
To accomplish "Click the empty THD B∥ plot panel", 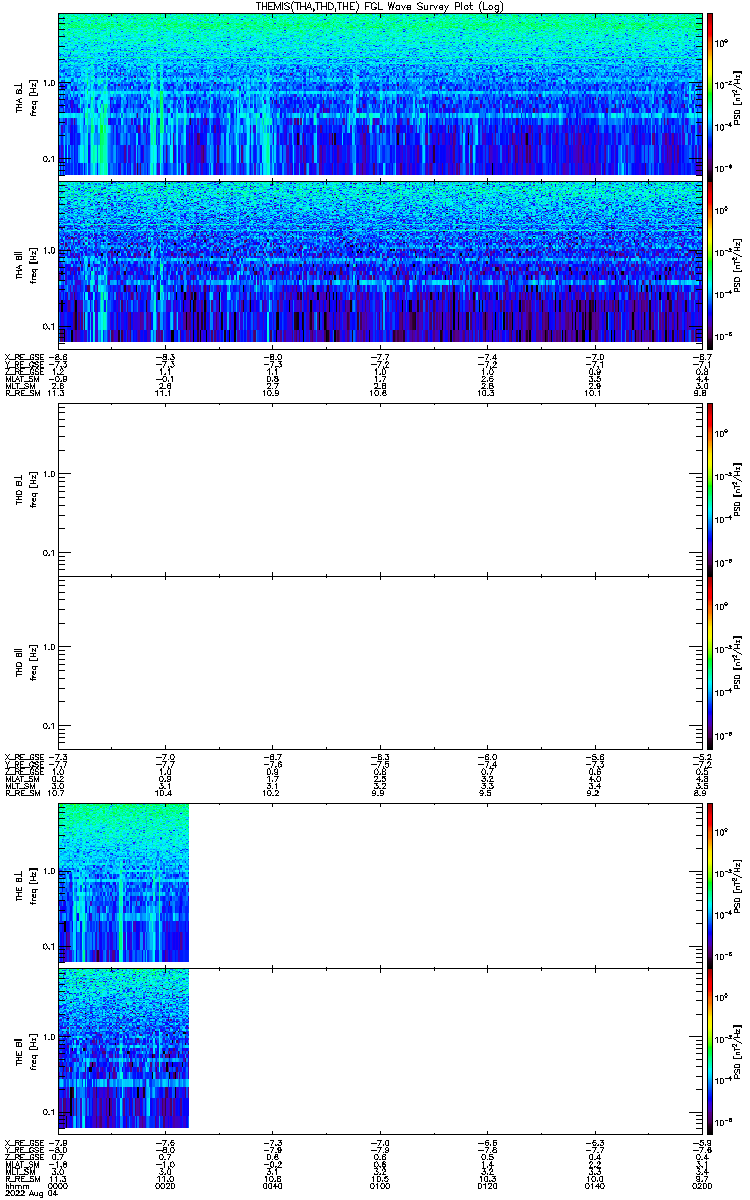I will [x=379, y=662].
